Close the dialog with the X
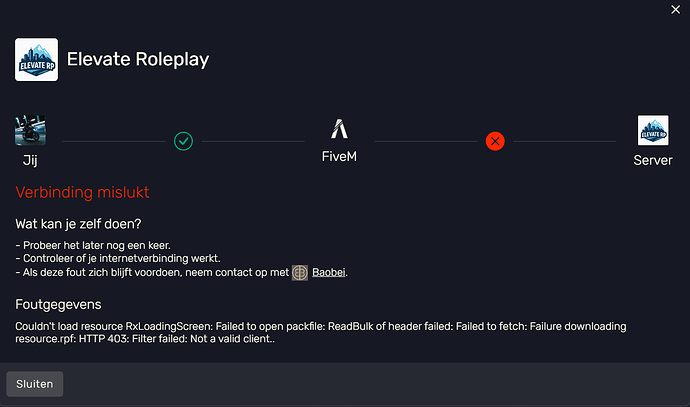This screenshot has width=690, height=407. [x=675, y=9]
